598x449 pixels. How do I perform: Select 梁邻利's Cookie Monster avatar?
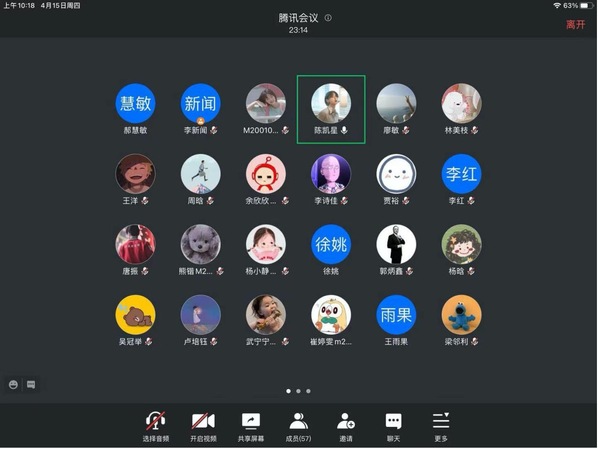pyautogui.click(x=461, y=315)
